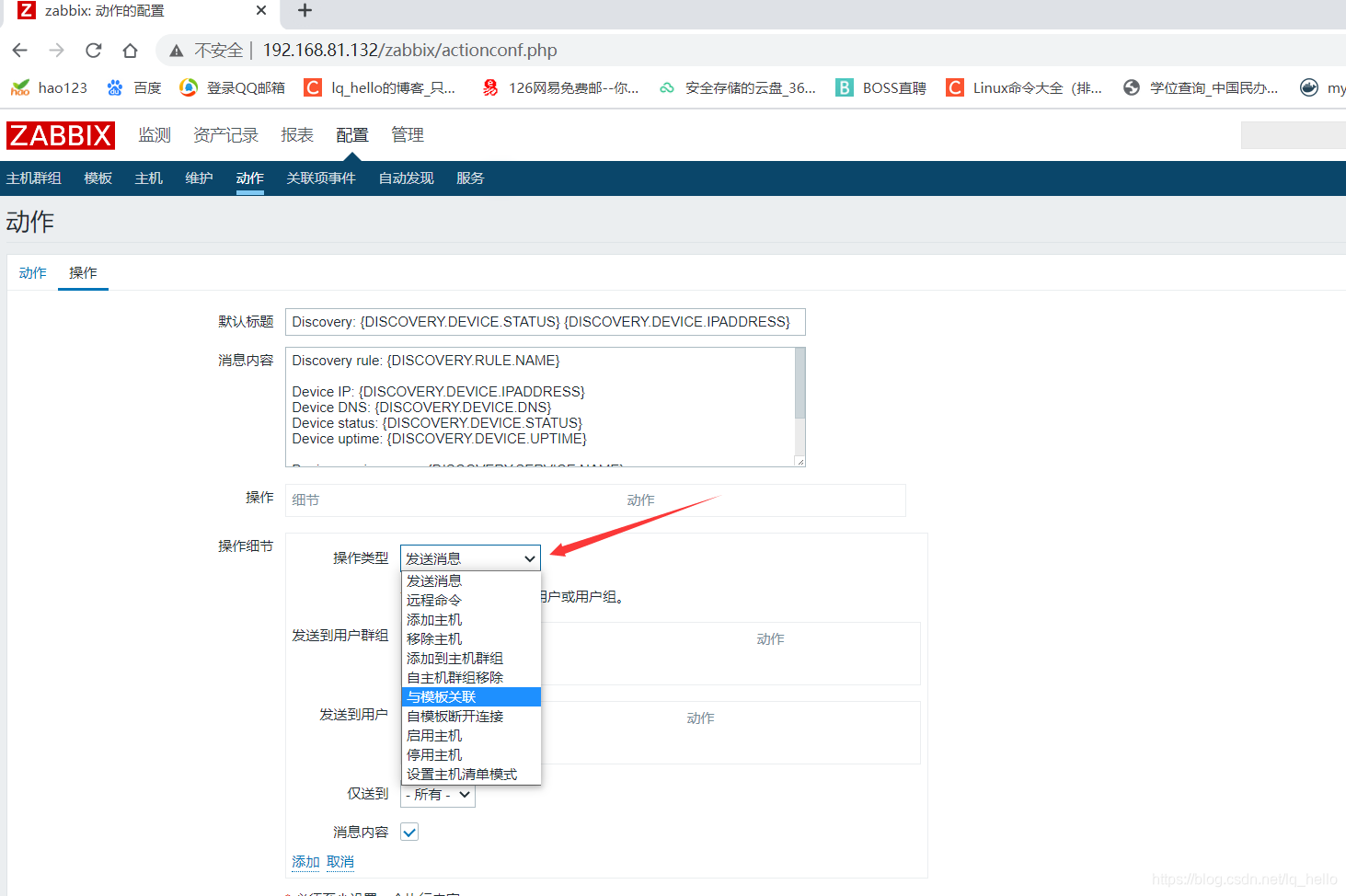Select 启用主机 option
This screenshot has height=896, width=1346.
click(471, 735)
